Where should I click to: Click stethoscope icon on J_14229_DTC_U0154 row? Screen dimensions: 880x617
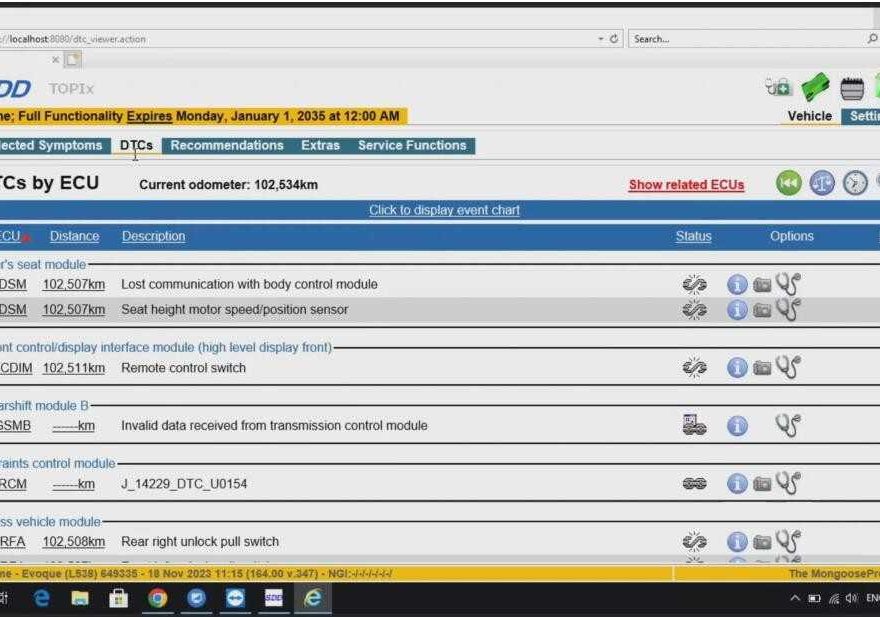(x=788, y=483)
